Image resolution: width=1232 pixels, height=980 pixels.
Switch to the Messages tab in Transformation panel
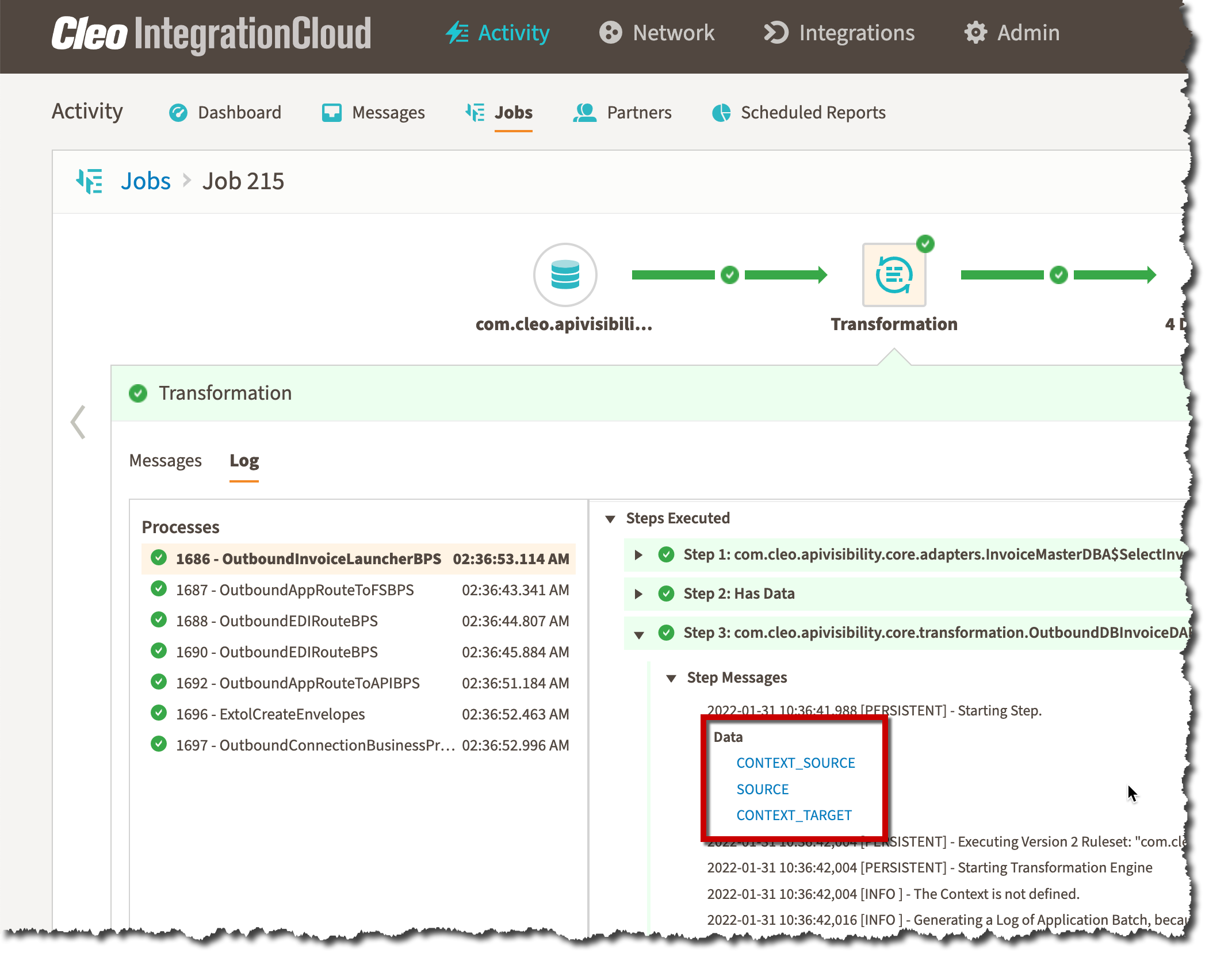click(166, 461)
